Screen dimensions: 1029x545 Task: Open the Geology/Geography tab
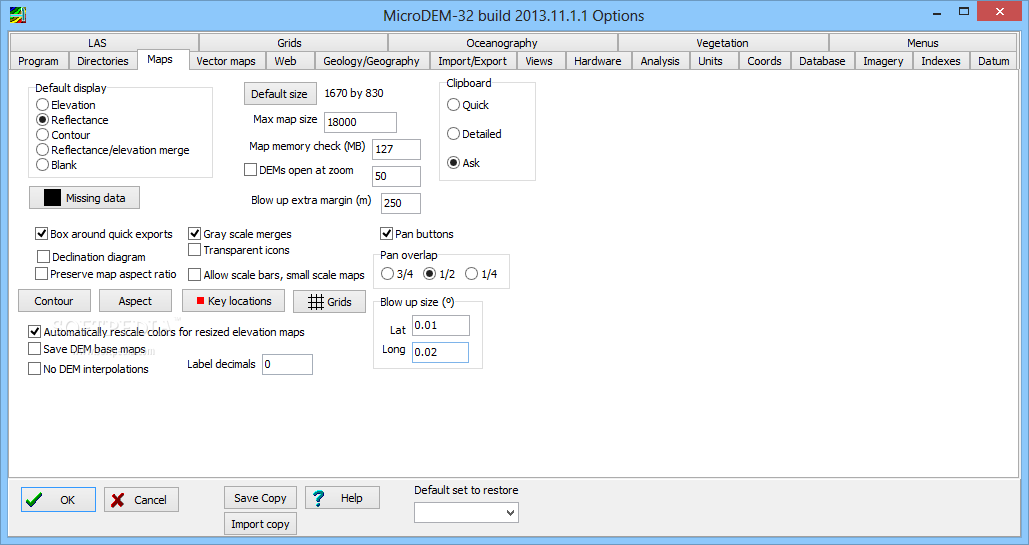pyautogui.click(x=371, y=61)
